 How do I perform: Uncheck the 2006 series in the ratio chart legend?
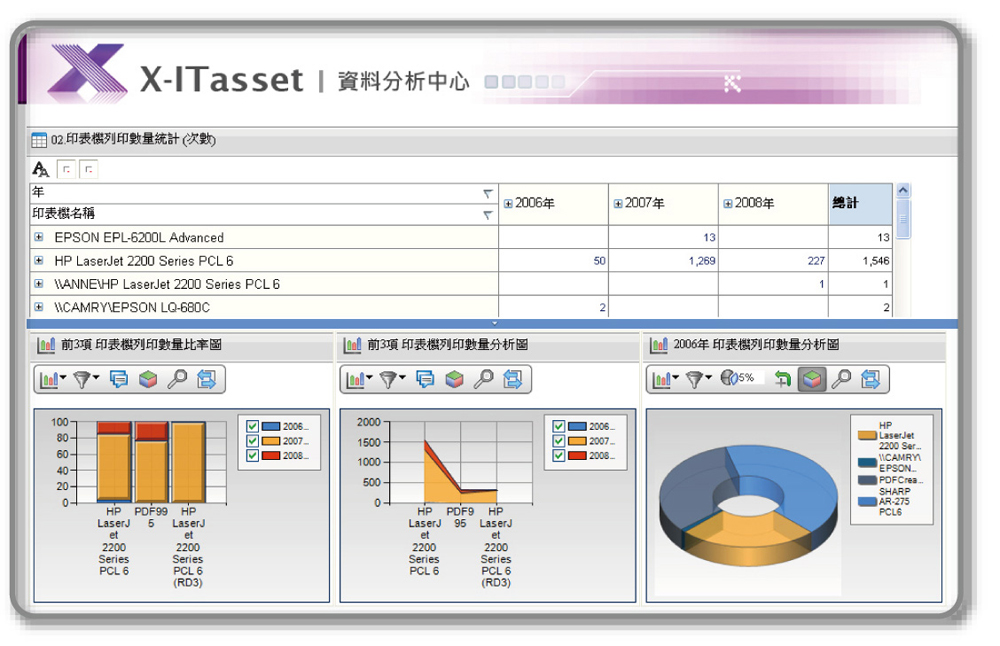pyautogui.click(x=253, y=427)
